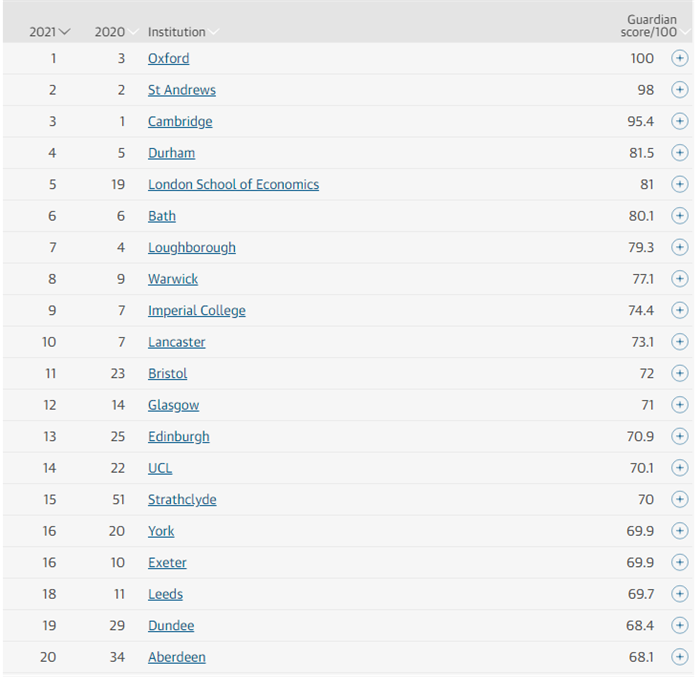Expand details for Durham row
700x677 pixels.
click(679, 153)
